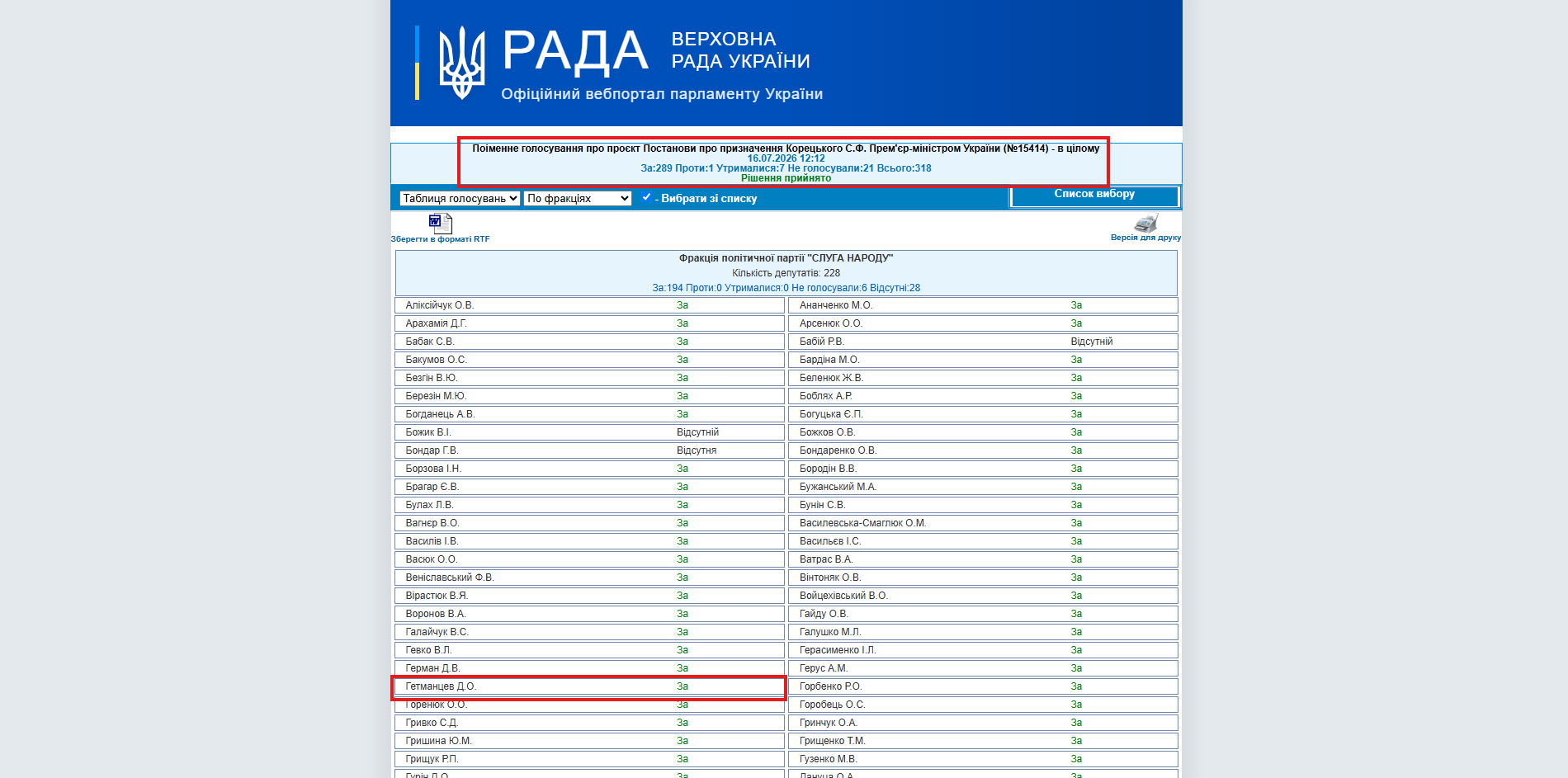Viewport: 1568px width, 778px height.
Task: Select the row 'Гринчук О.А.'
Action: tap(983, 723)
